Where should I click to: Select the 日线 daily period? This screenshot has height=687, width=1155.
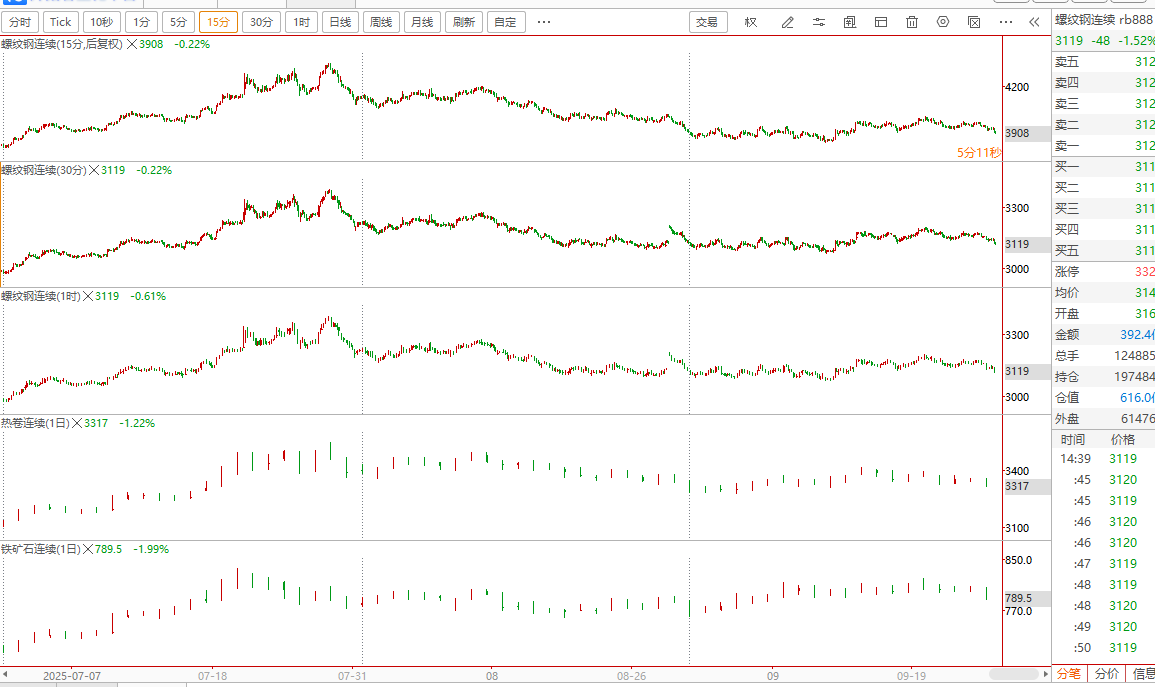(x=340, y=22)
